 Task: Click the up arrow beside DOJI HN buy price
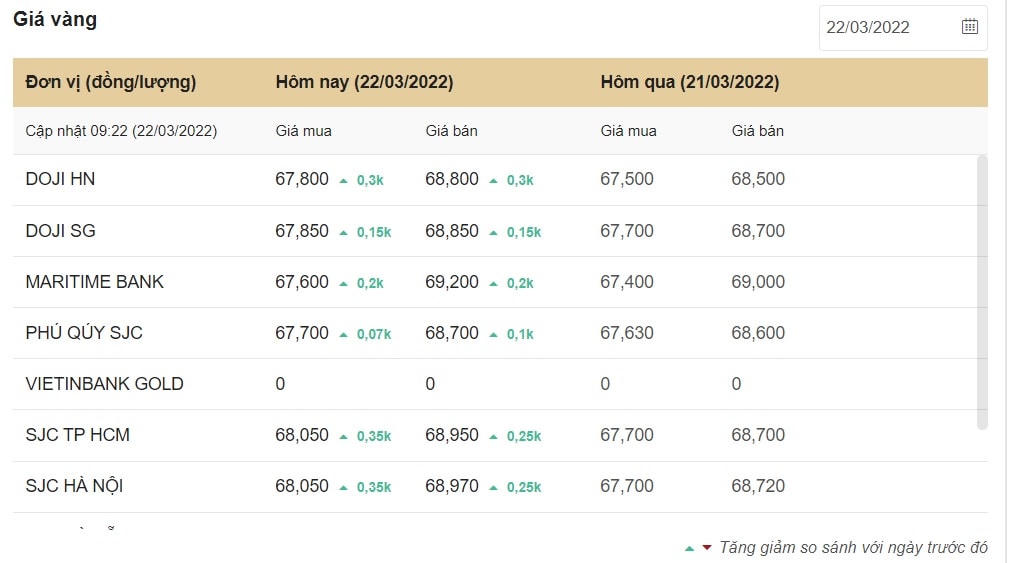(344, 181)
